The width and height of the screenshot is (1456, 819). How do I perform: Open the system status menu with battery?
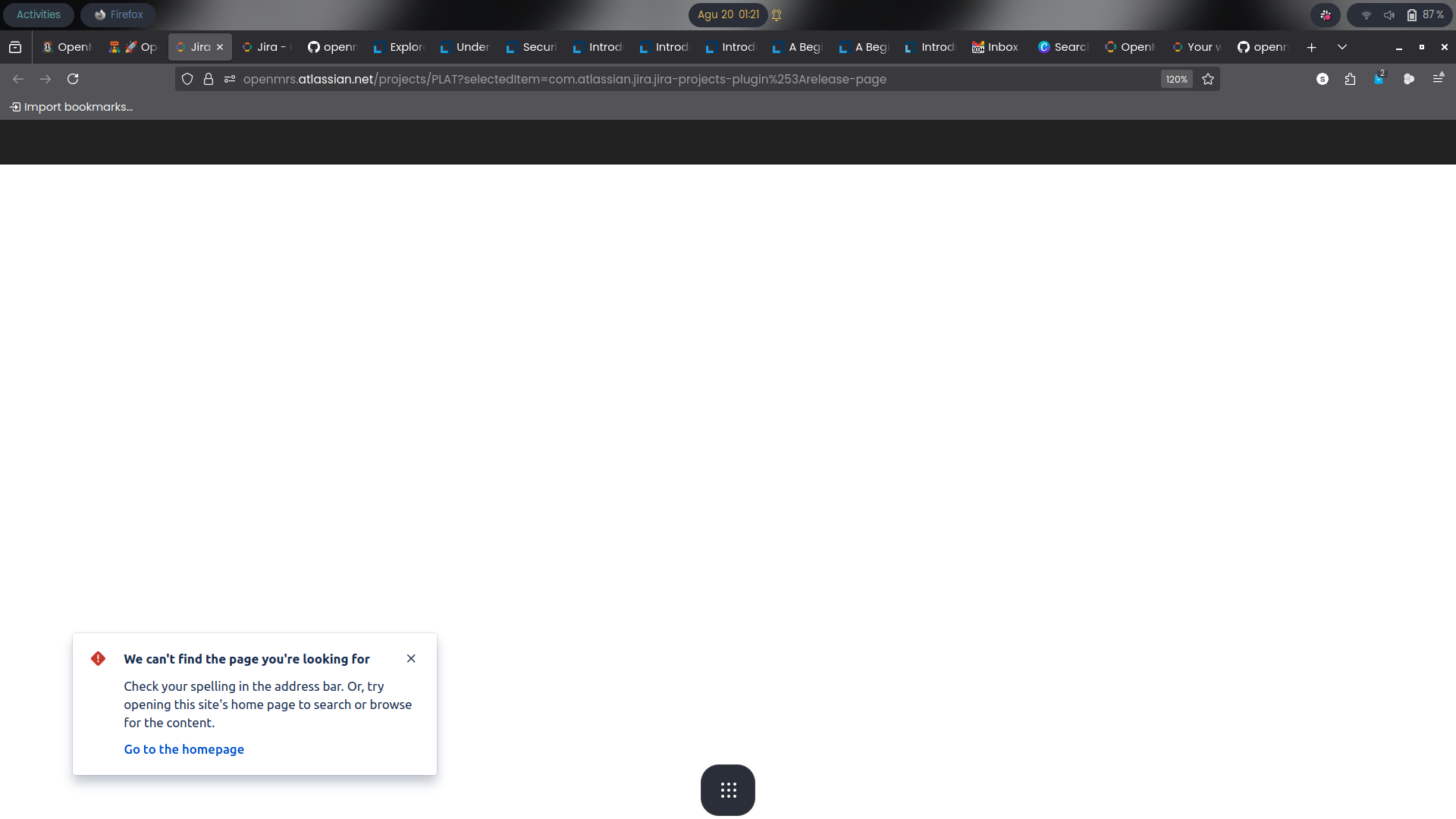(1400, 14)
